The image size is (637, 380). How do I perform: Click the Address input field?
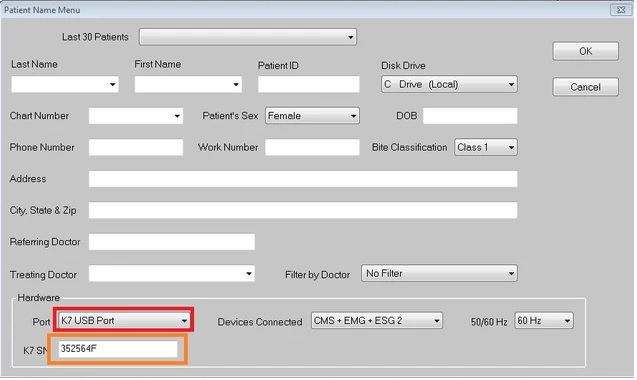pyautogui.click(x=304, y=179)
